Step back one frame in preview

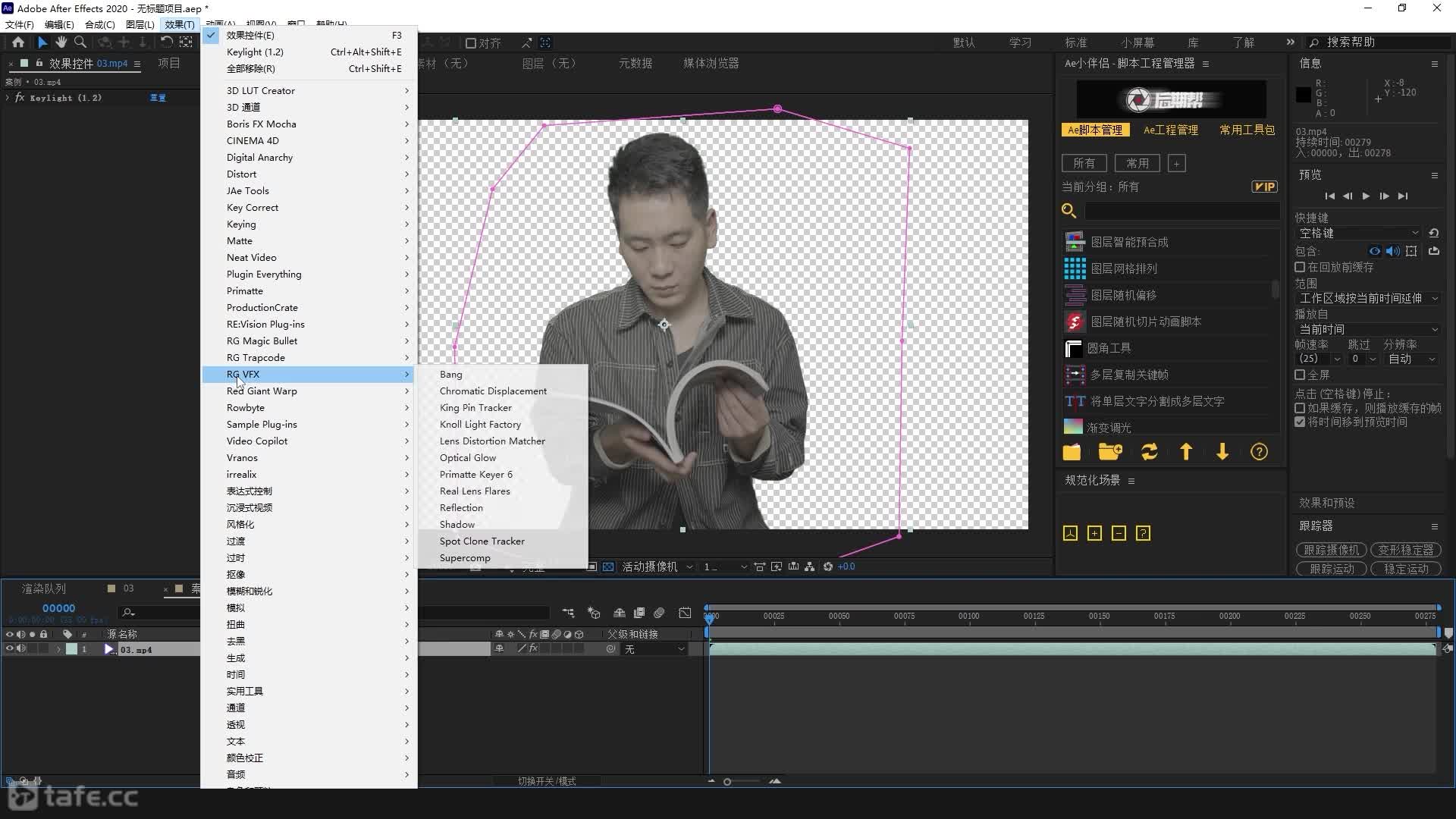(x=1348, y=196)
